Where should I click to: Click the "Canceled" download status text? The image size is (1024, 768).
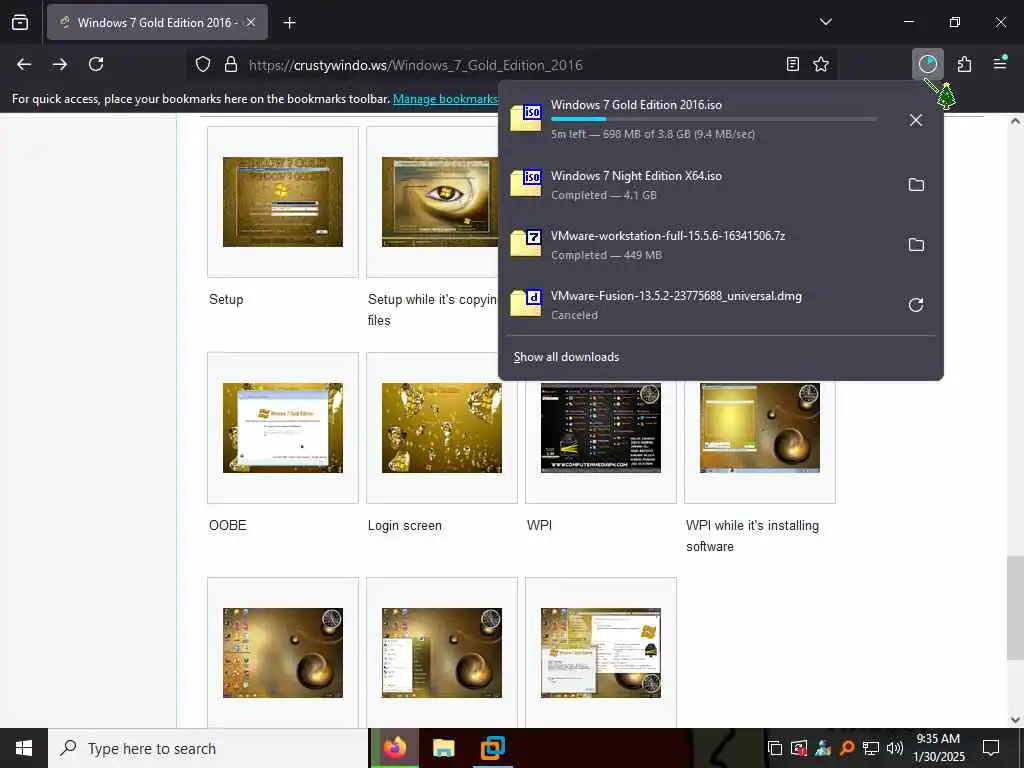[574, 315]
